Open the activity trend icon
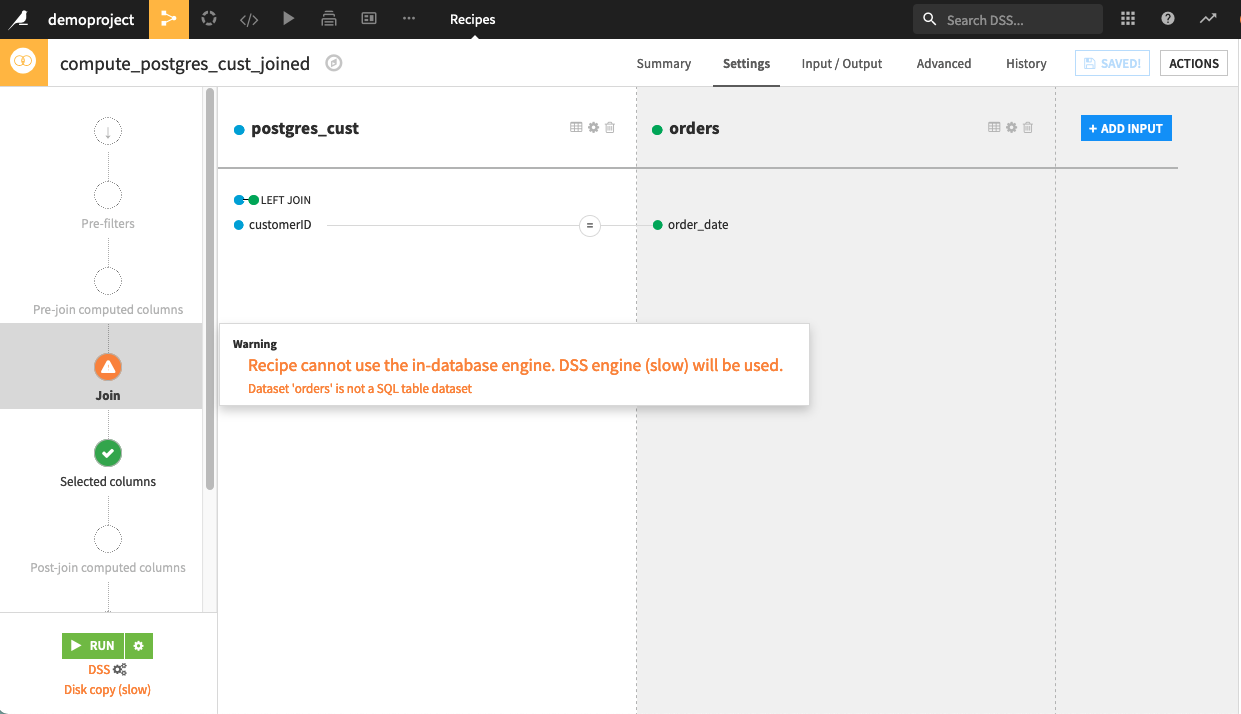The width and height of the screenshot is (1241, 714). pyautogui.click(x=1208, y=19)
